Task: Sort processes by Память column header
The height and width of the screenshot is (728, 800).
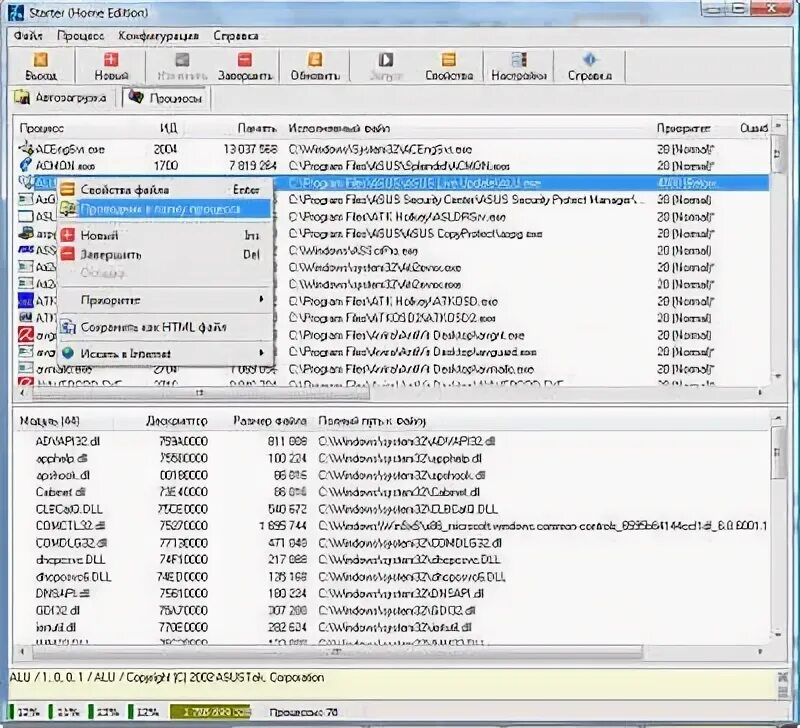Action: tap(257, 128)
